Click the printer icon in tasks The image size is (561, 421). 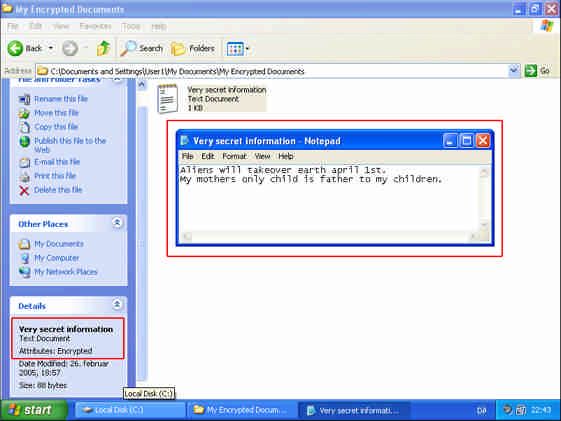[24, 177]
